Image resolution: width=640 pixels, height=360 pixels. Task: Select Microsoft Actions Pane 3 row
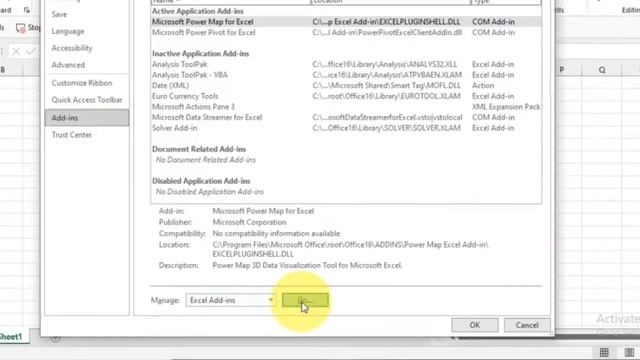point(346,107)
